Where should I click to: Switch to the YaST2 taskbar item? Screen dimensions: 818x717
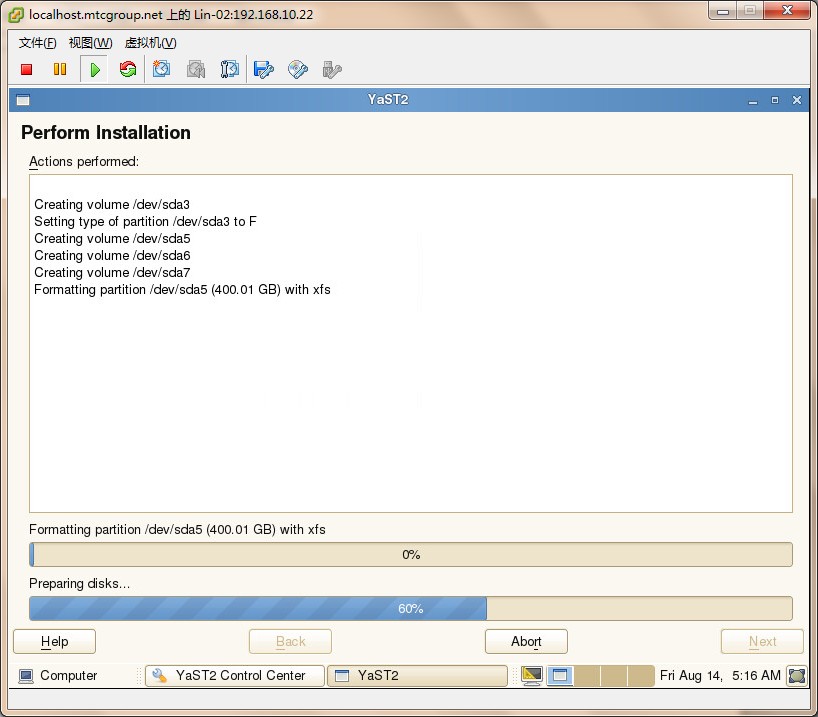[417, 676]
